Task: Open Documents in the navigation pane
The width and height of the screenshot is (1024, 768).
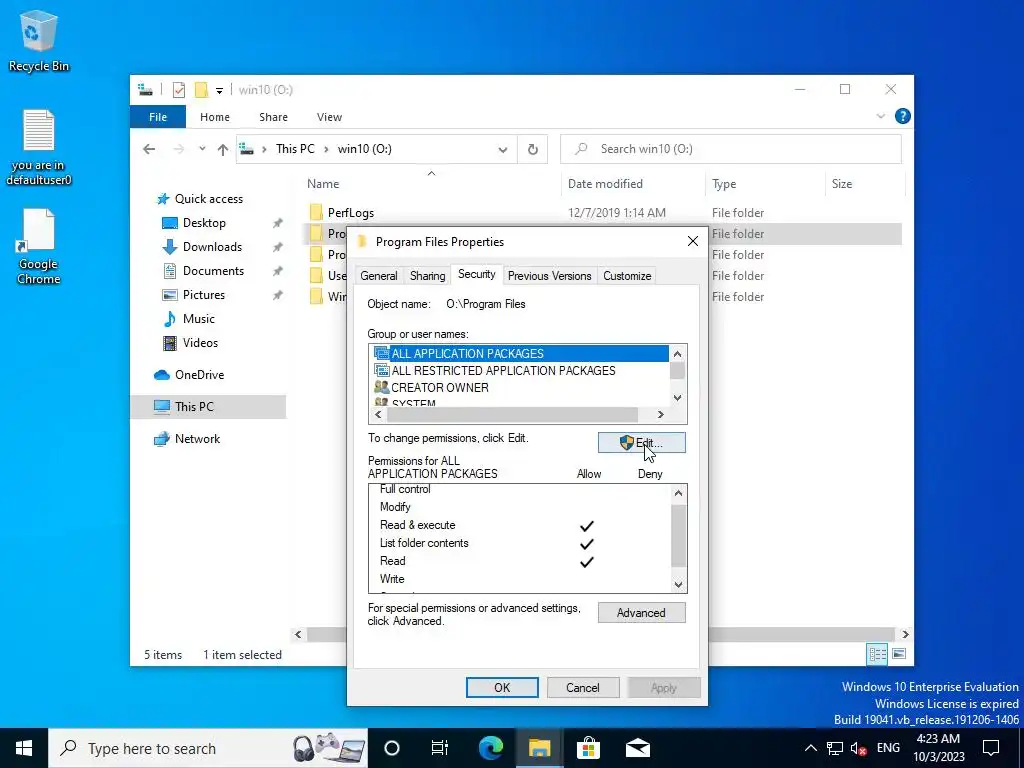Action: pos(213,271)
